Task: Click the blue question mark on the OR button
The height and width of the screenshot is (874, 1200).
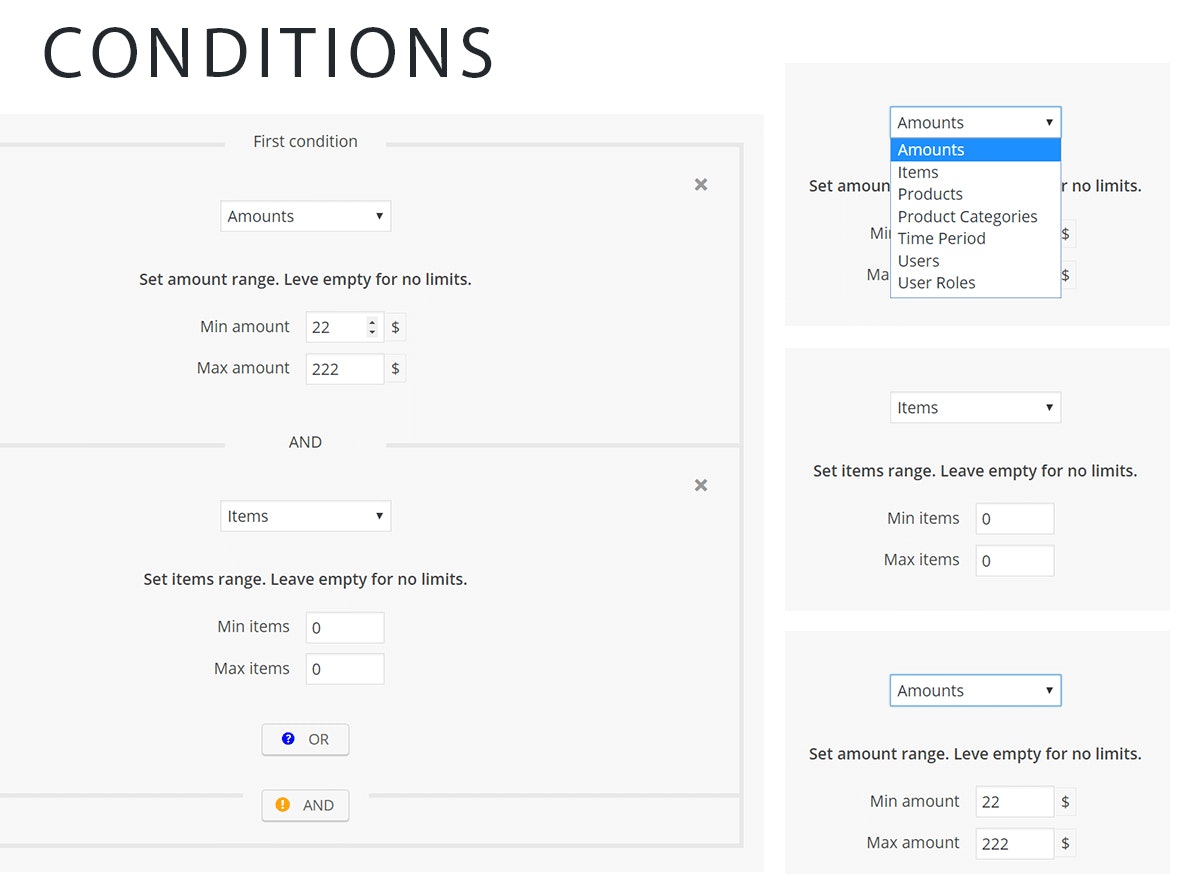Action: pyautogui.click(x=287, y=739)
